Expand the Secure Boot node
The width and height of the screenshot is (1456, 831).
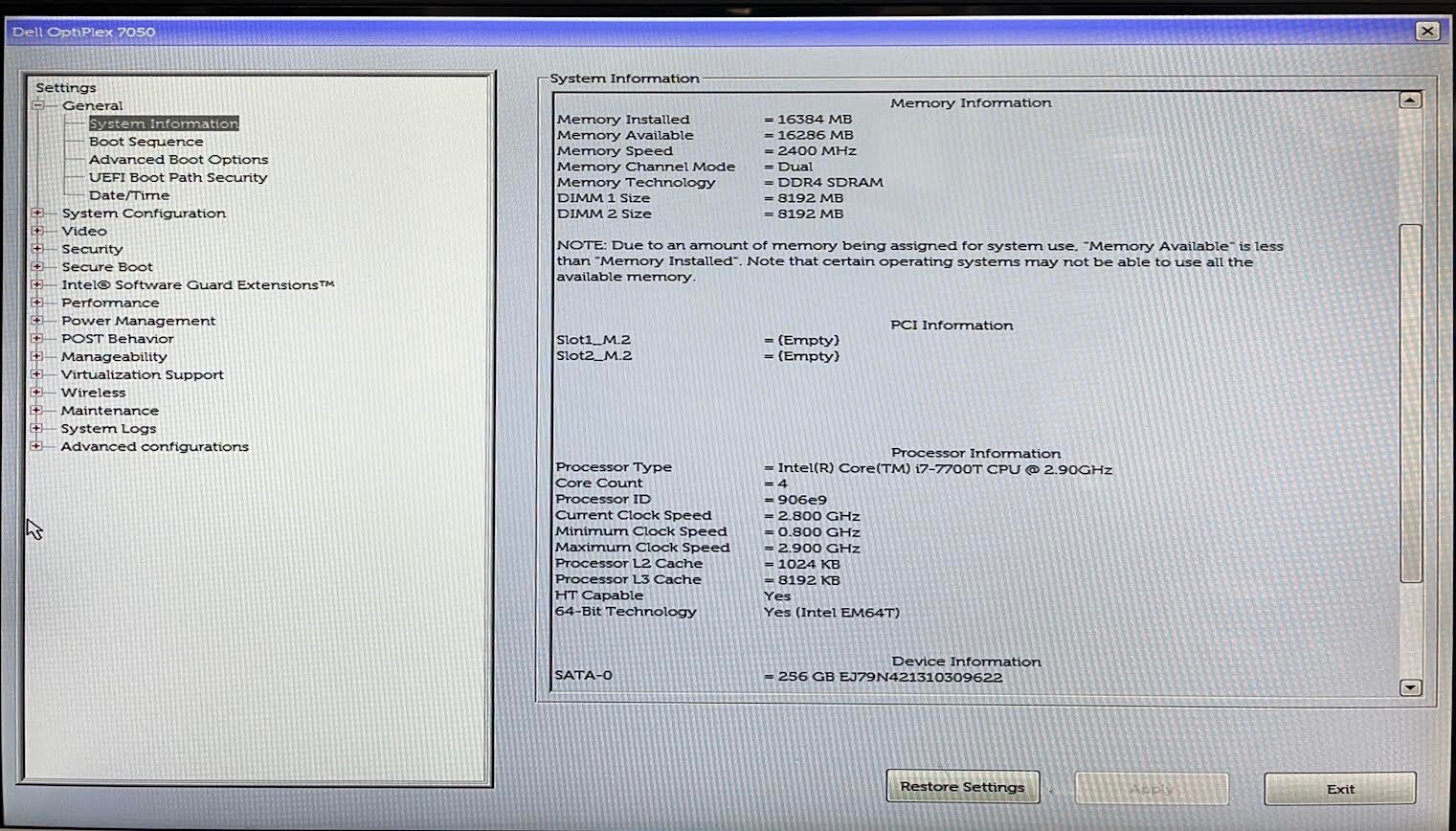click(x=37, y=266)
